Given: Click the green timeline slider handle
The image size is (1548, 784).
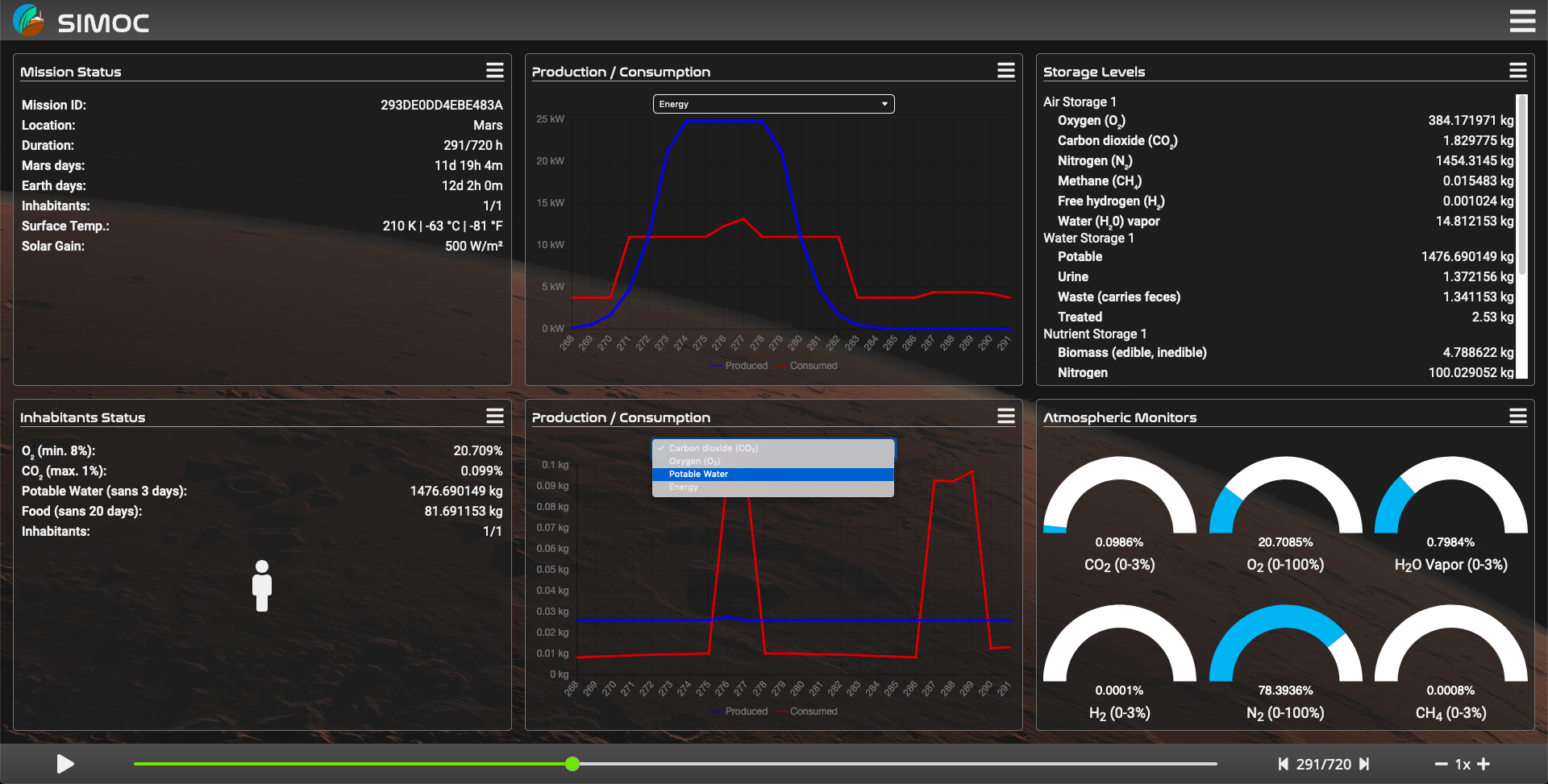Looking at the screenshot, I should [572, 764].
